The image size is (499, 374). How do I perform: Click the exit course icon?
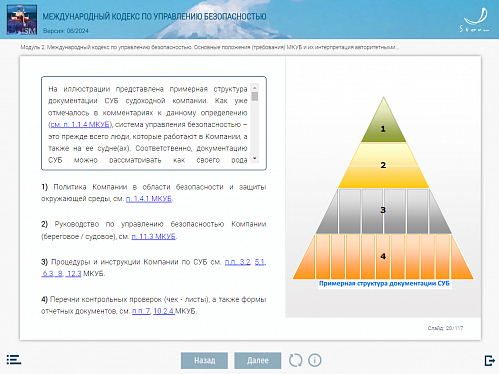click(489, 360)
